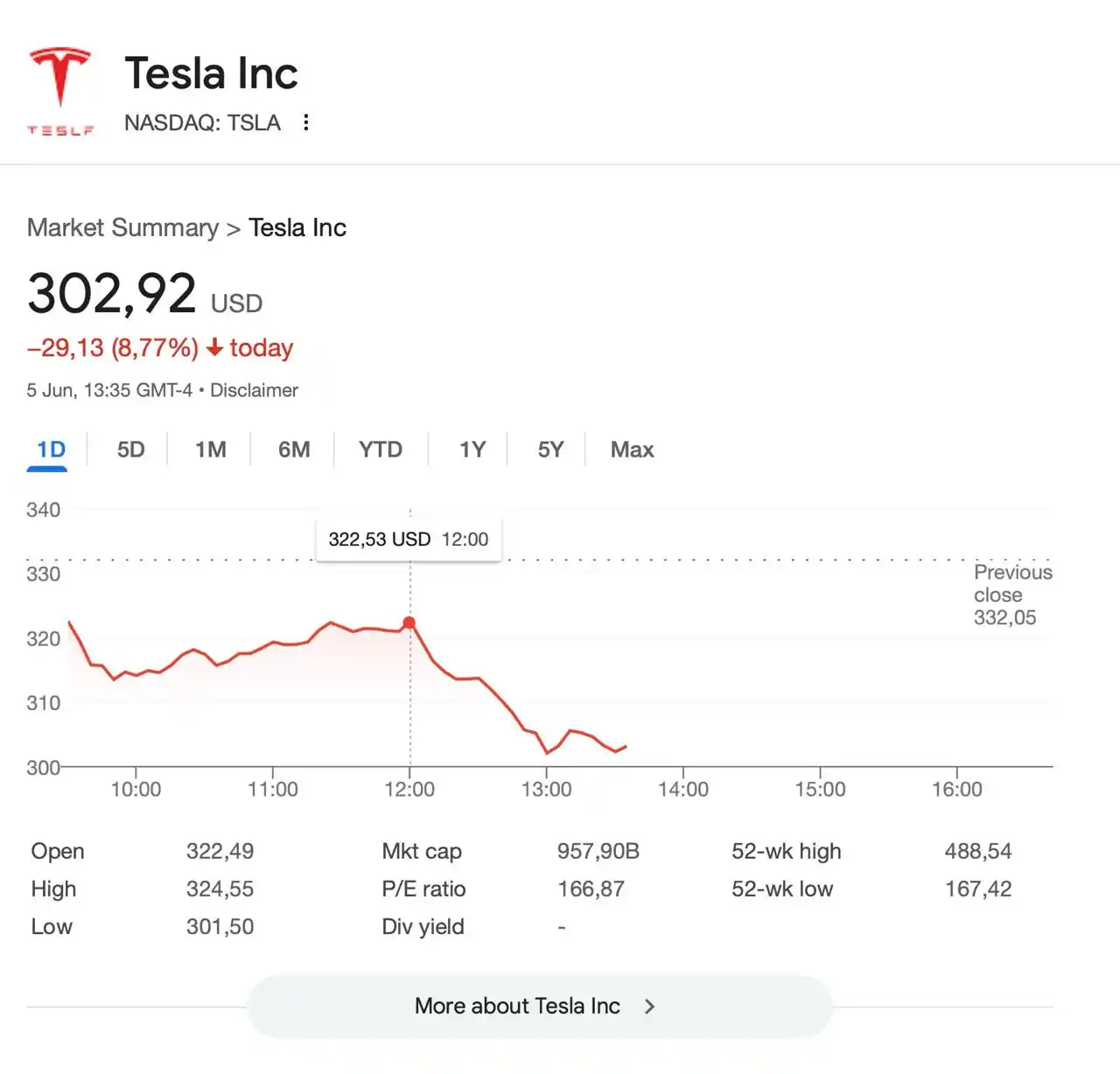1120x1074 pixels.
Task: Click the 322,53 USD price tooltip
Action: click(408, 539)
